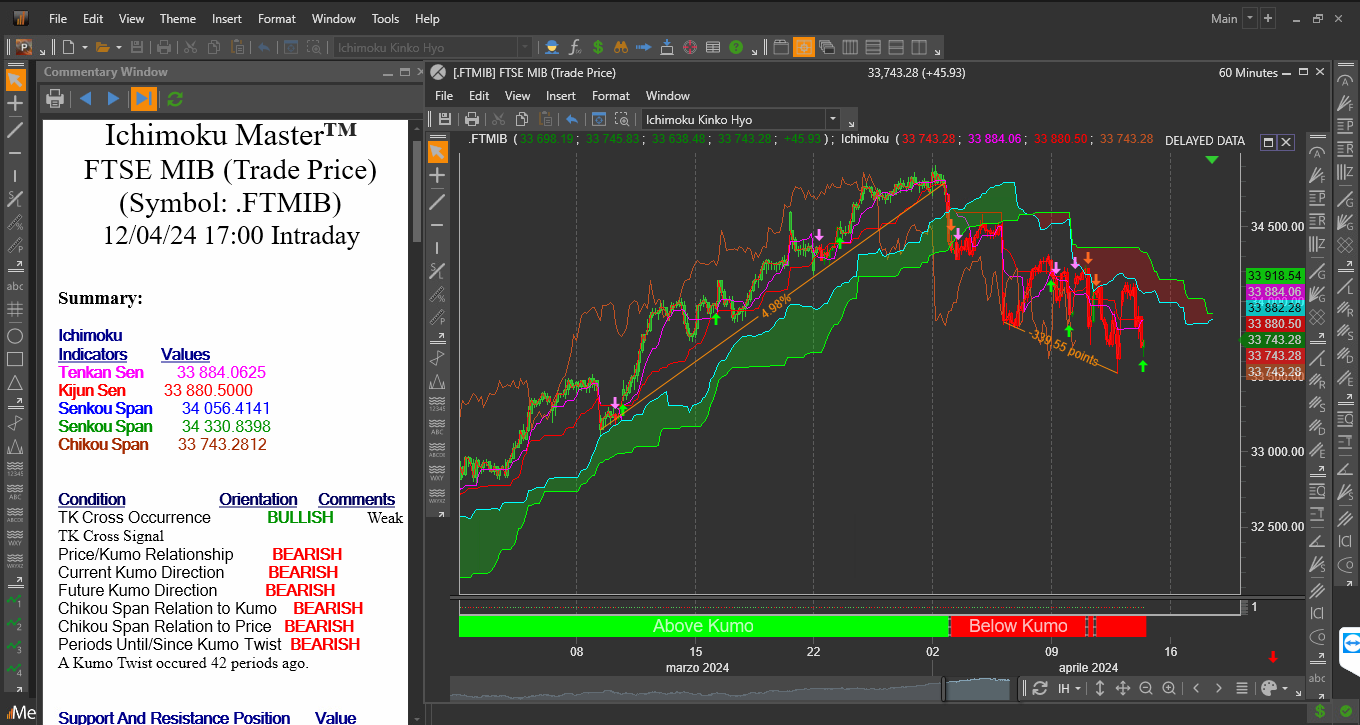Viewport: 1360px width, 725px height.
Task: Open the Theme menu
Action: pos(178,18)
